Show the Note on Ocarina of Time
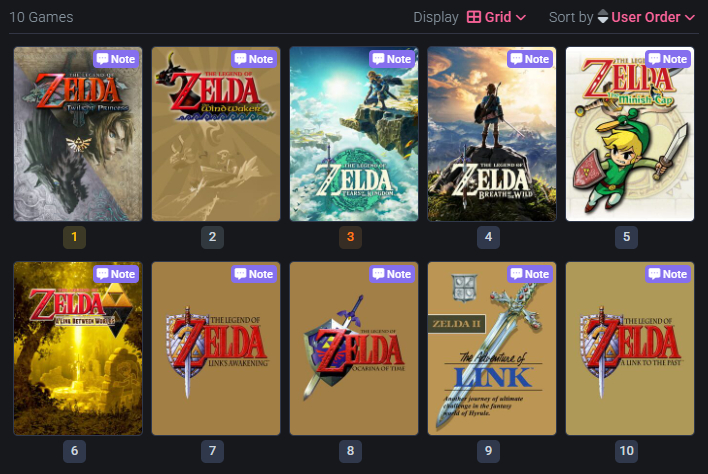The image size is (708, 474). [392, 274]
